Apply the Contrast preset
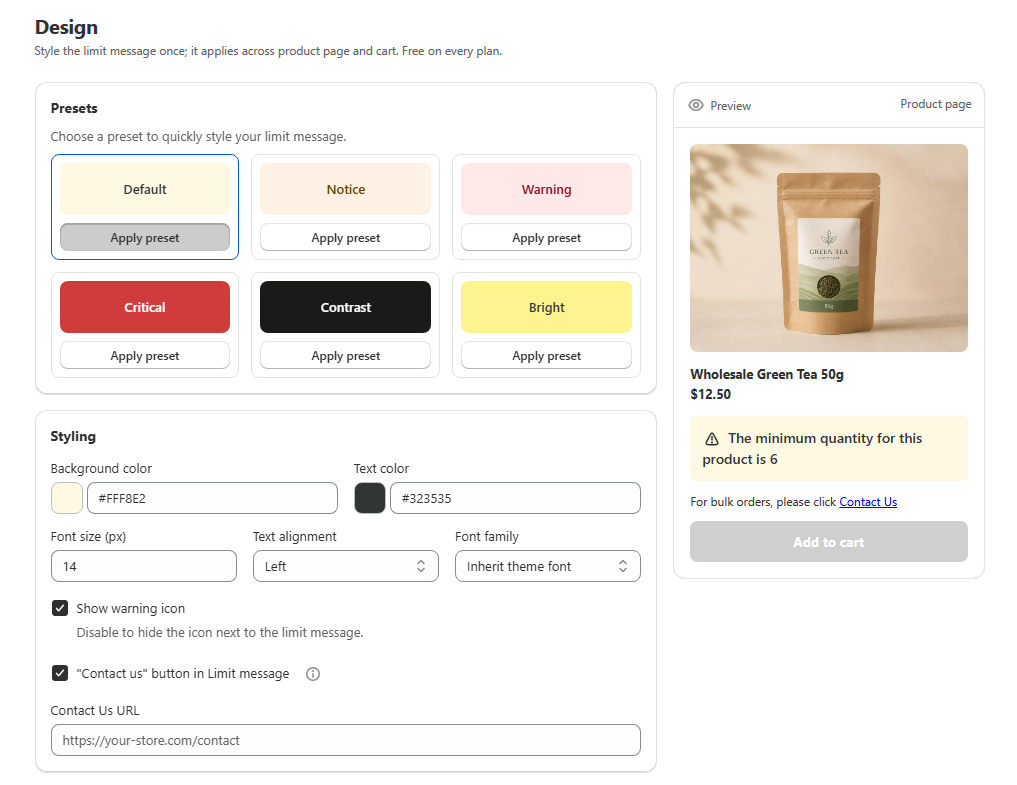This screenshot has width=1017, height=785. click(x=345, y=356)
